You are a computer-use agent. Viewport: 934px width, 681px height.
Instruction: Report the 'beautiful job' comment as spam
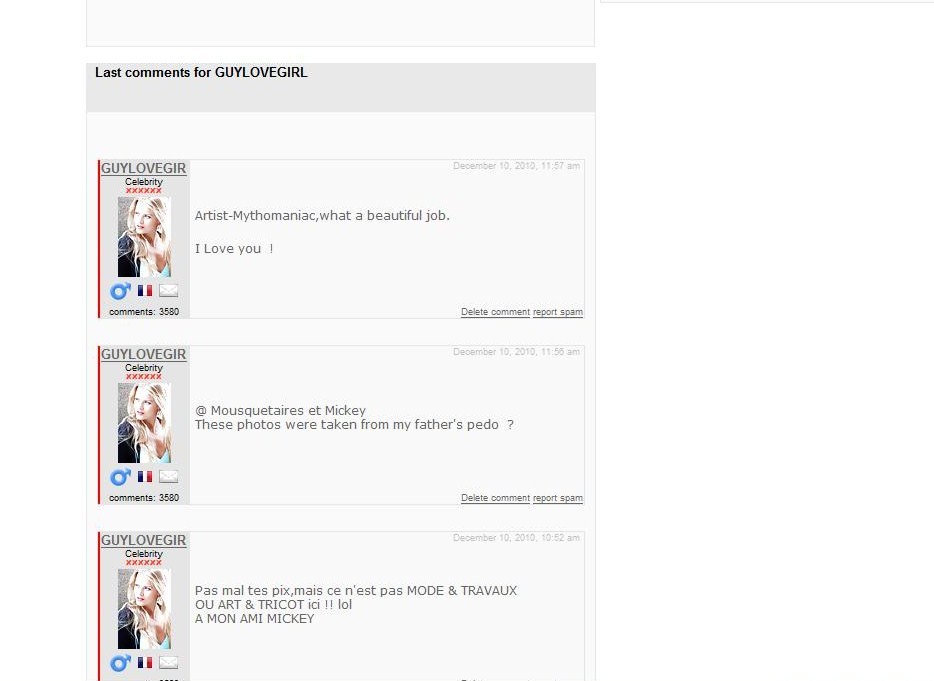point(558,312)
